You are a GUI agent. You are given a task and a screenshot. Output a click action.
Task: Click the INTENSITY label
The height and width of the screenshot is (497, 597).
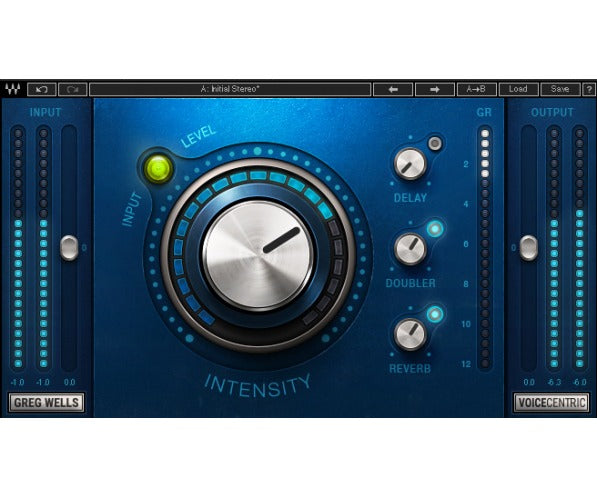(258, 386)
